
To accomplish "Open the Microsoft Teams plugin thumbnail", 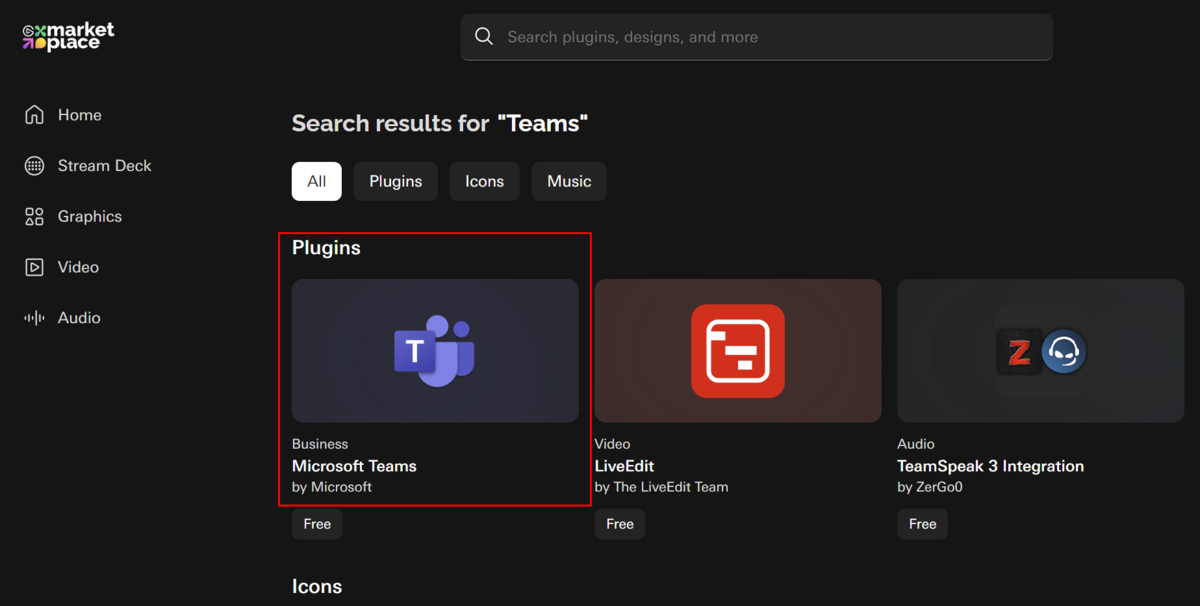I will (x=435, y=351).
